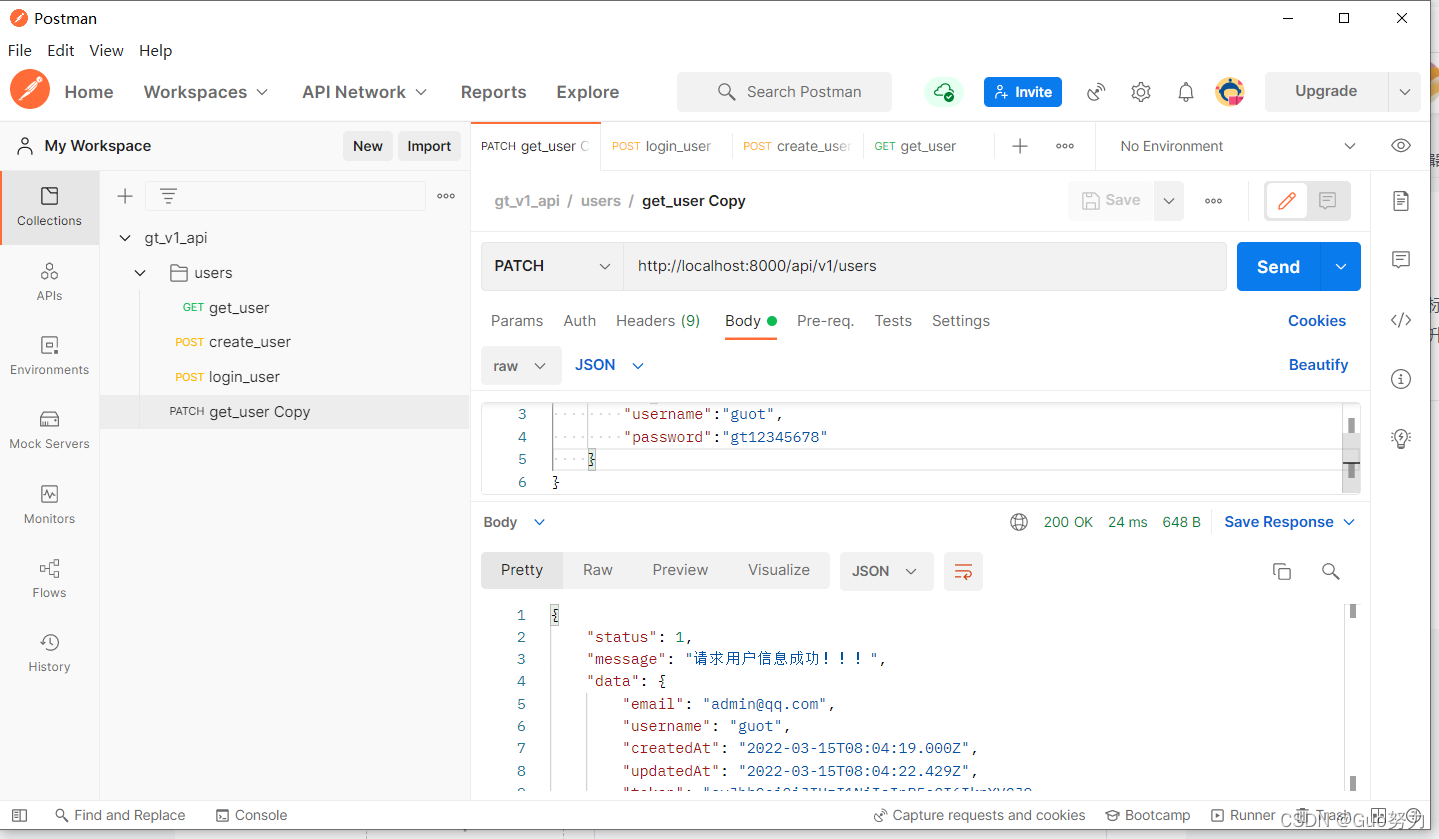Open sync status cloud icon
This screenshot has width=1439, height=839.
pyautogui.click(x=944, y=92)
